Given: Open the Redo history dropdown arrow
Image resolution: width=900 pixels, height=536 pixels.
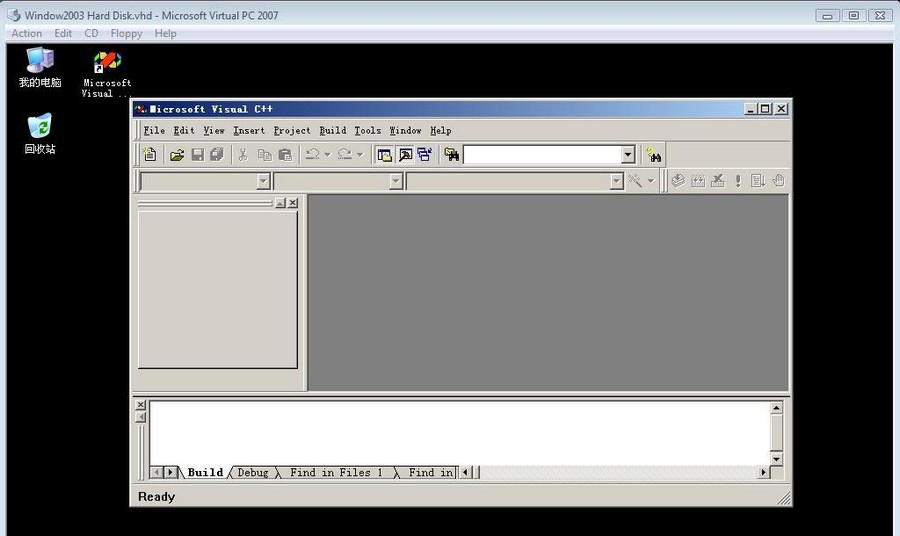Looking at the screenshot, I should pos(360,154).
